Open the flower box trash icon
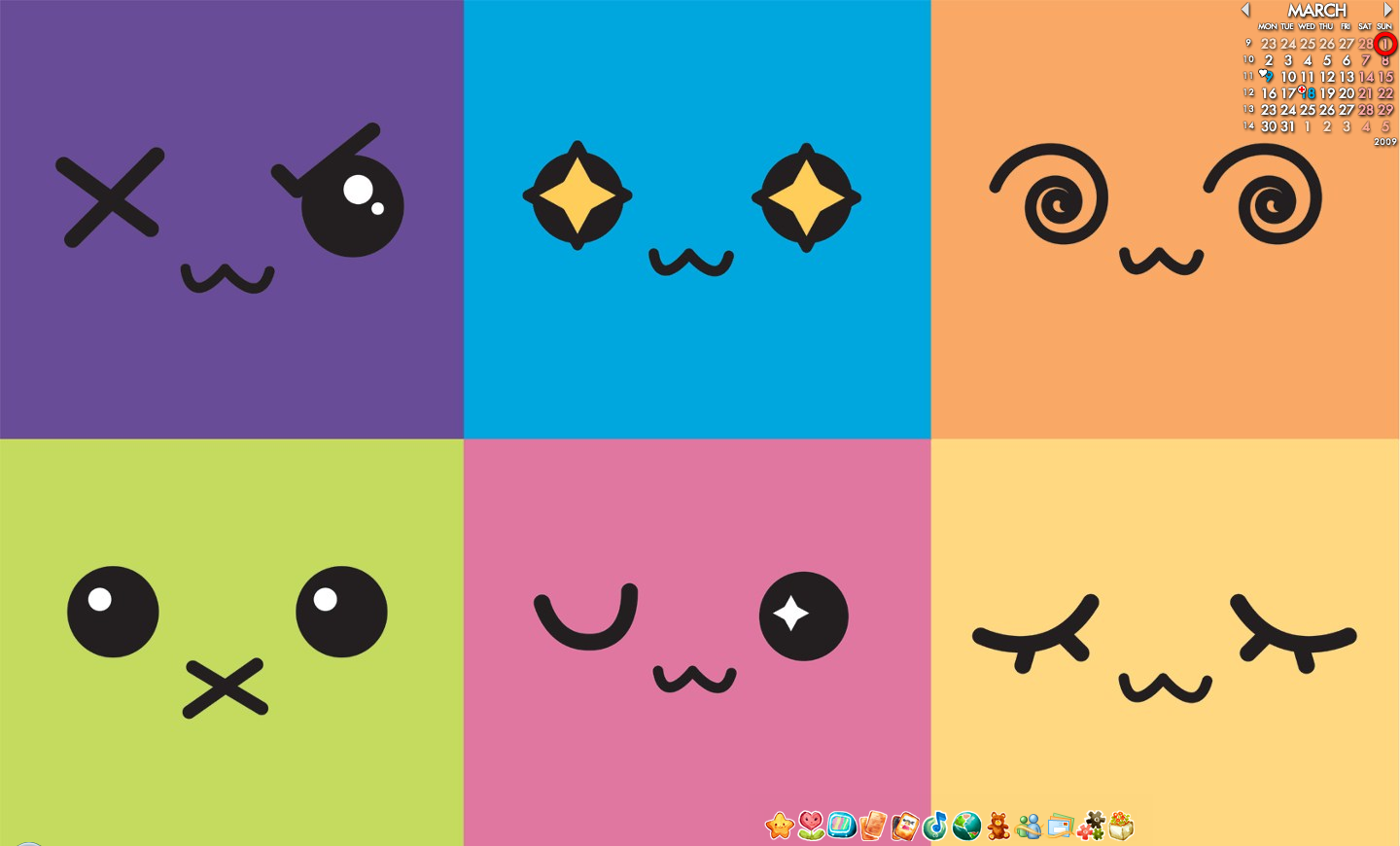The height and width of the screenshot is (846, 1400). tap(1121, 828)
